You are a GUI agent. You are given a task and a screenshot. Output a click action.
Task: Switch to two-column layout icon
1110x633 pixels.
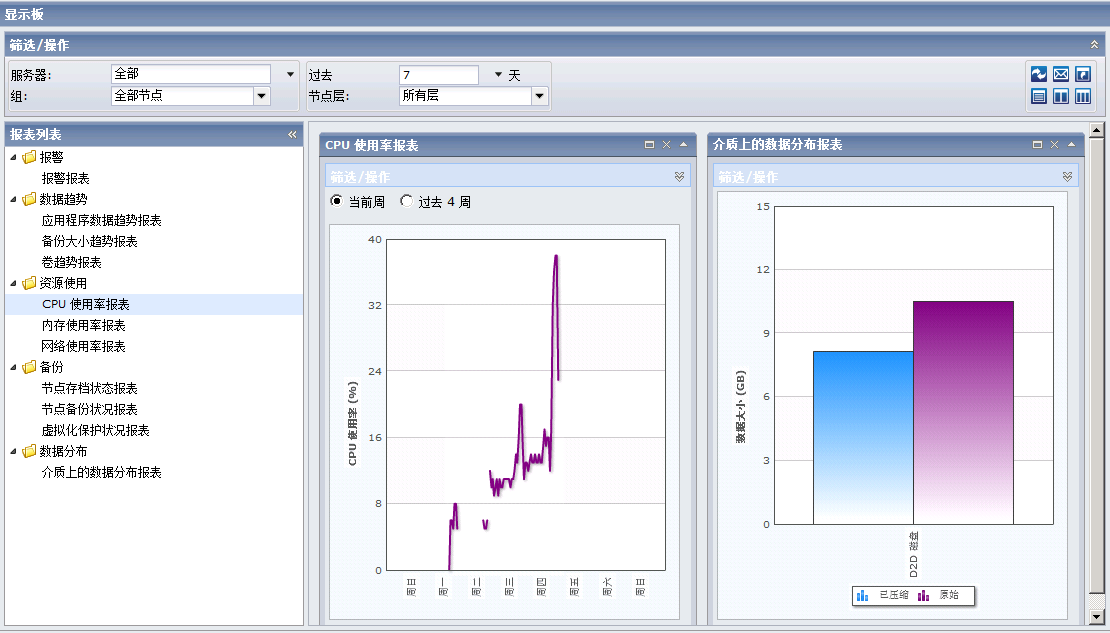1061,97
